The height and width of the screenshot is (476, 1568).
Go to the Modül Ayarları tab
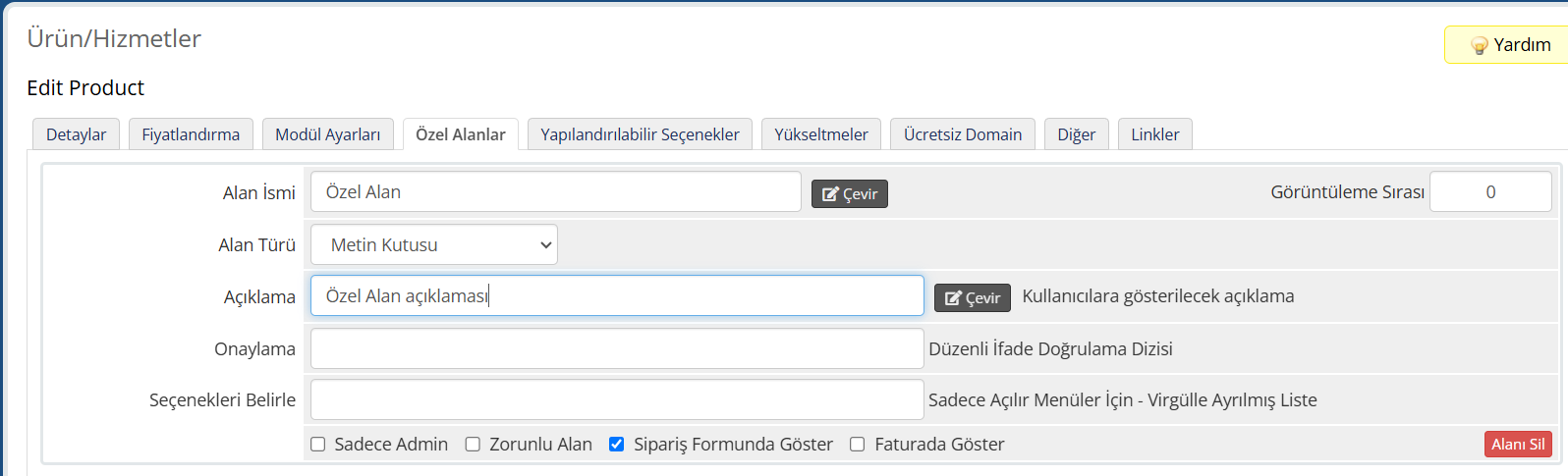point(328,134)
